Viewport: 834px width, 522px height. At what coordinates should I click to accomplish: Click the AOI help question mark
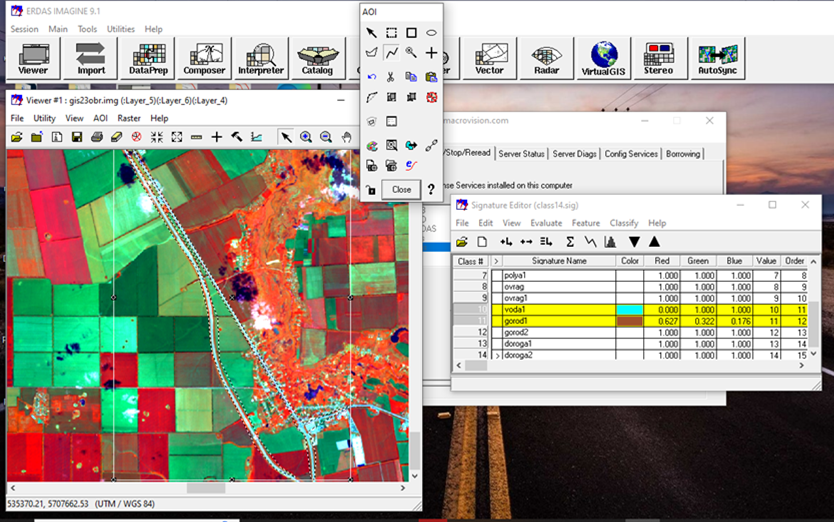click(x=431, y=189)
